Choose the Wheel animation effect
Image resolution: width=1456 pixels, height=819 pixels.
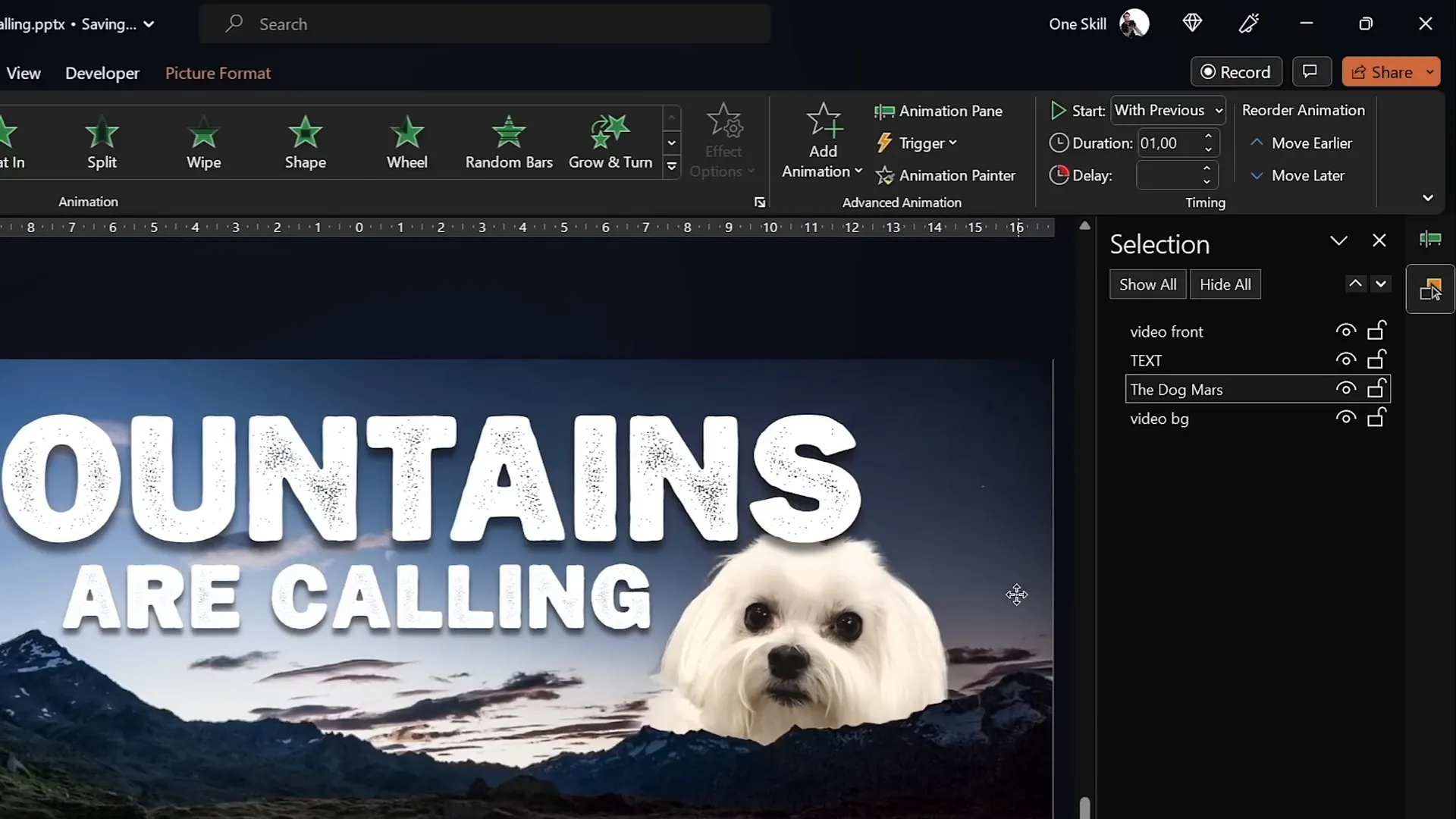(x=406, y=142)
